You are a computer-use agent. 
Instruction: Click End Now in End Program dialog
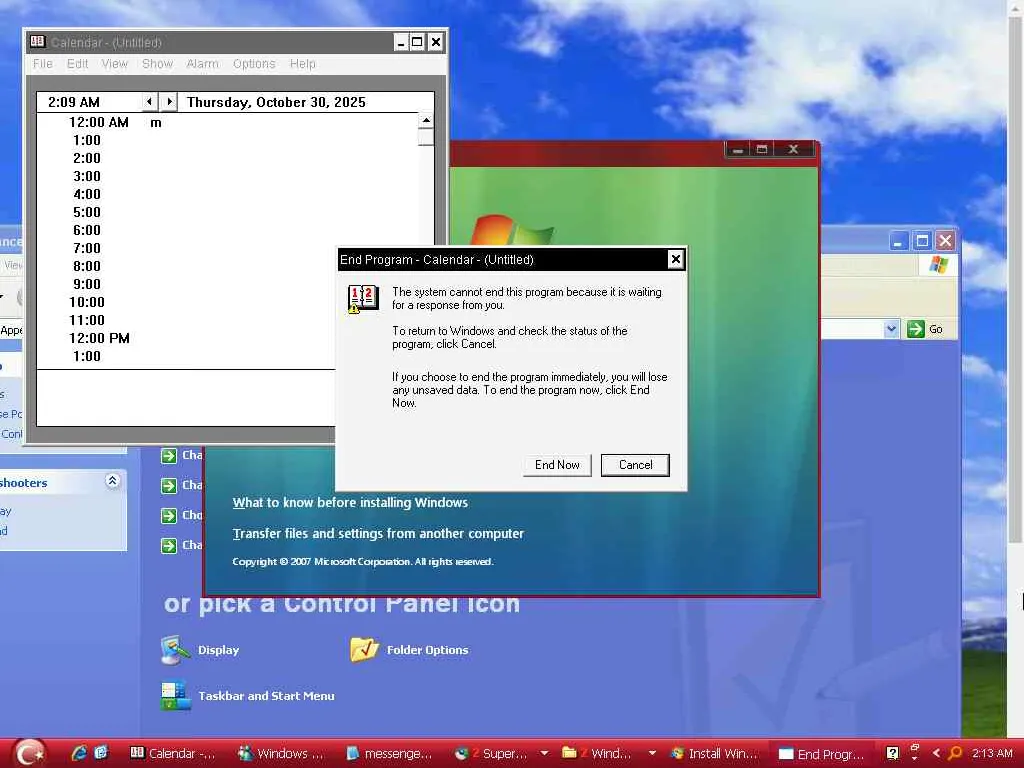(x=557, y=465)
